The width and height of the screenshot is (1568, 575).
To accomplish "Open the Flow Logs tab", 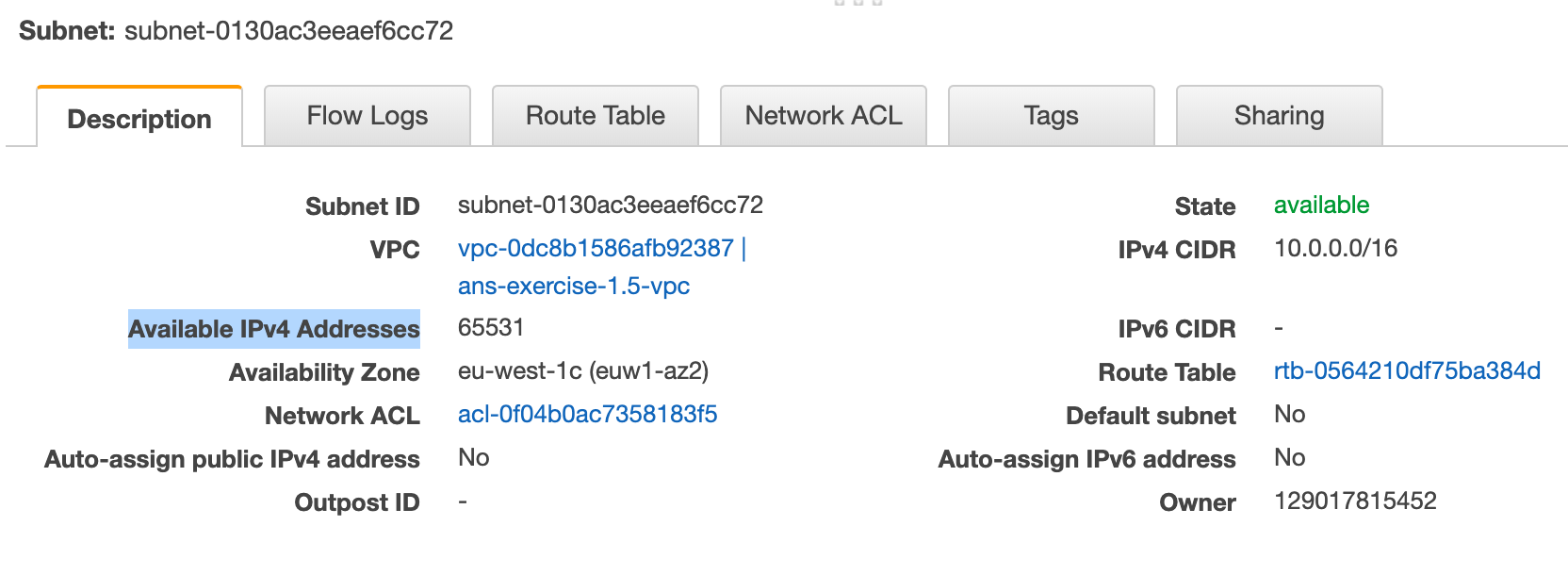I will (367, 116).
